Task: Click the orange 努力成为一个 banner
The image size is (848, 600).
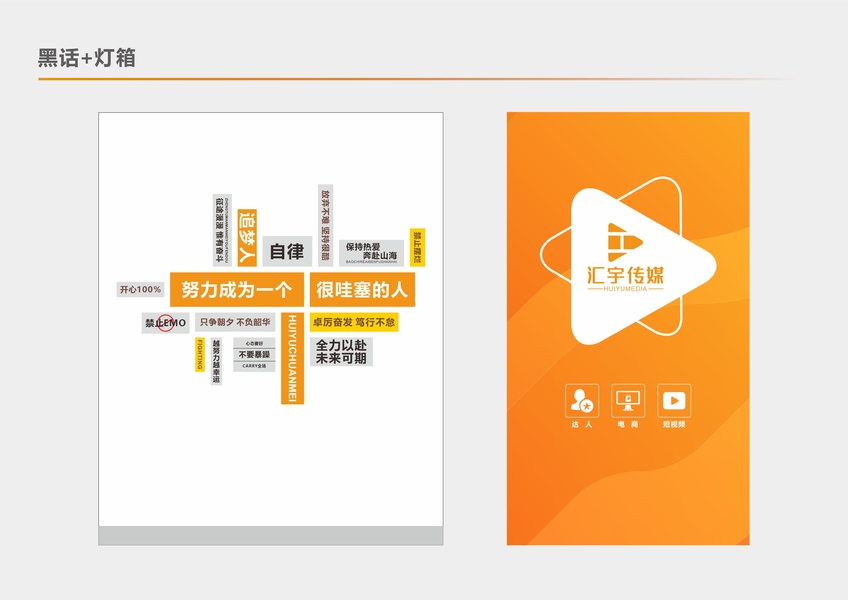Action: 237,289
